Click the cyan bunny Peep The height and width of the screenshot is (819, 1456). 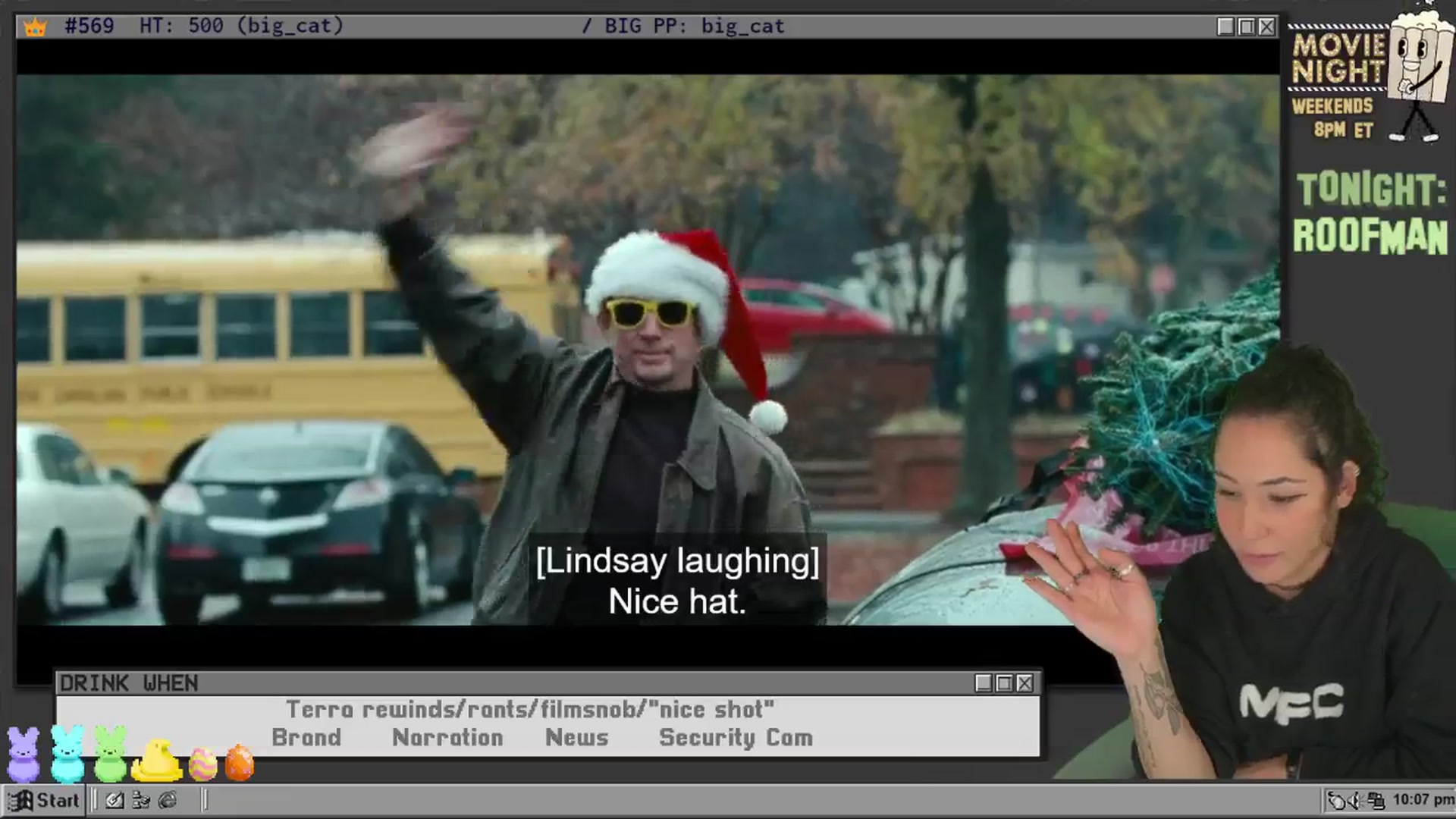tap(67, 754)
